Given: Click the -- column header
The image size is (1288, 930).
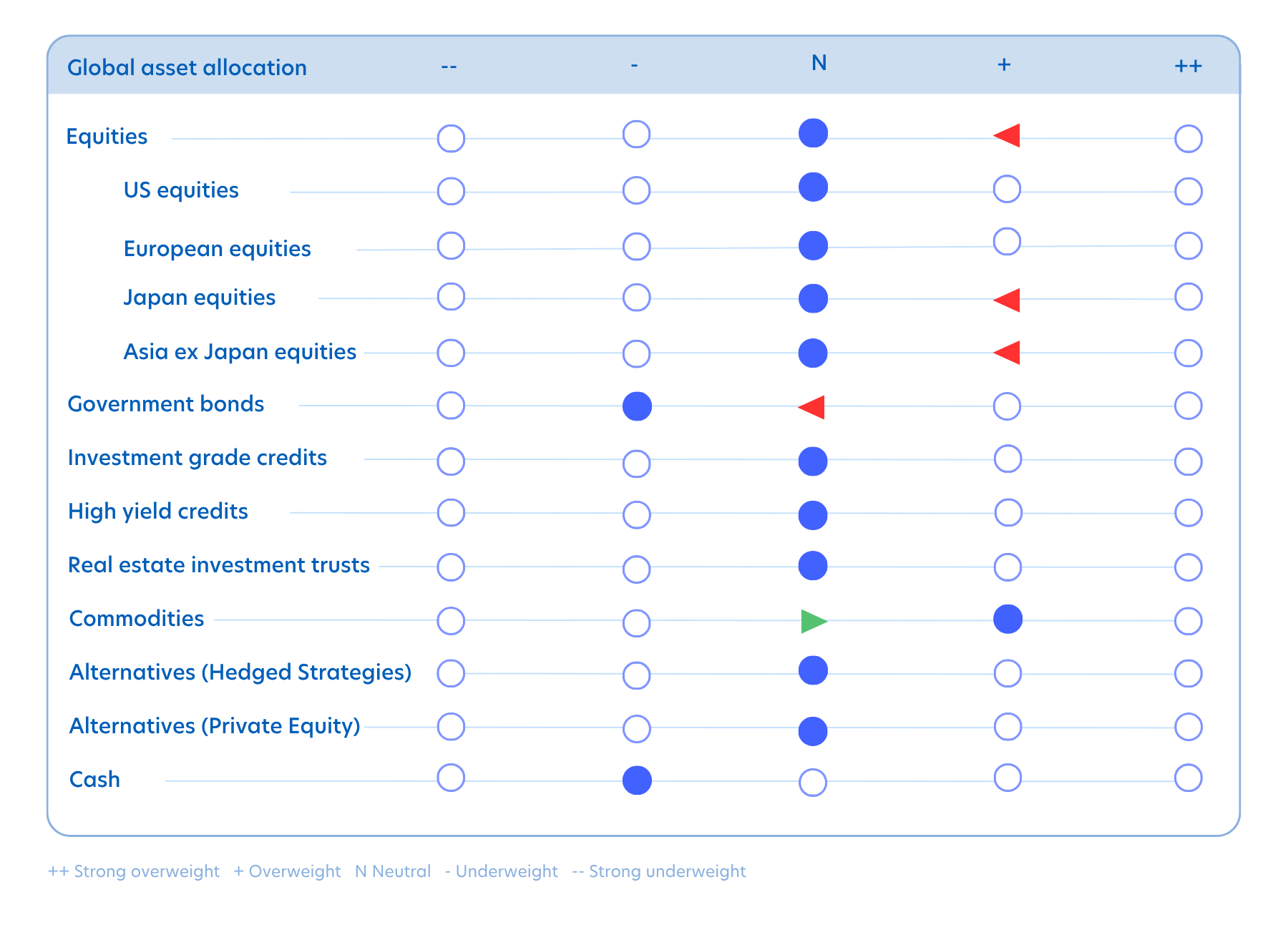Looking at the screenshot, I should [449, 67].
